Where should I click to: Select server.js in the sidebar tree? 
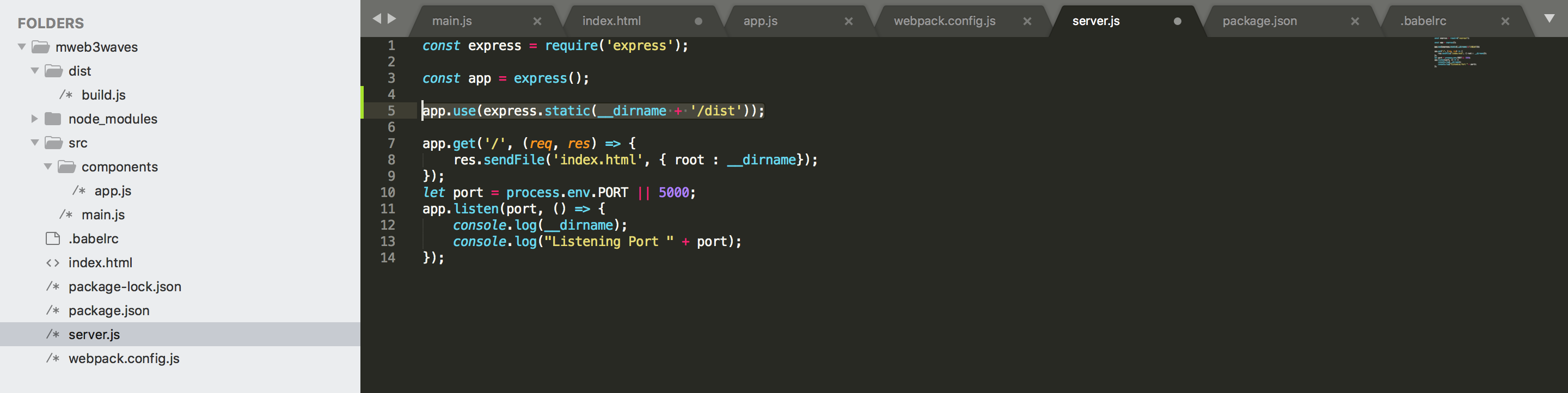click(x=94, y=335)
